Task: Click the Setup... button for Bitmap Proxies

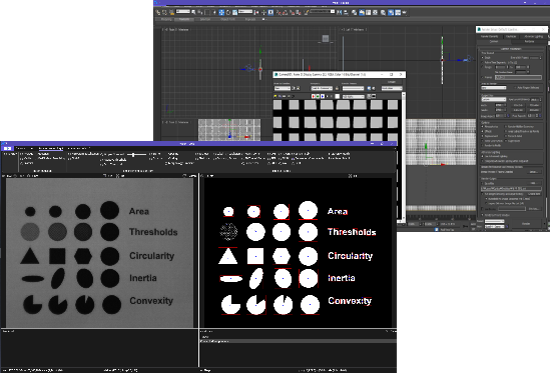Action: [x=534, y=172]
